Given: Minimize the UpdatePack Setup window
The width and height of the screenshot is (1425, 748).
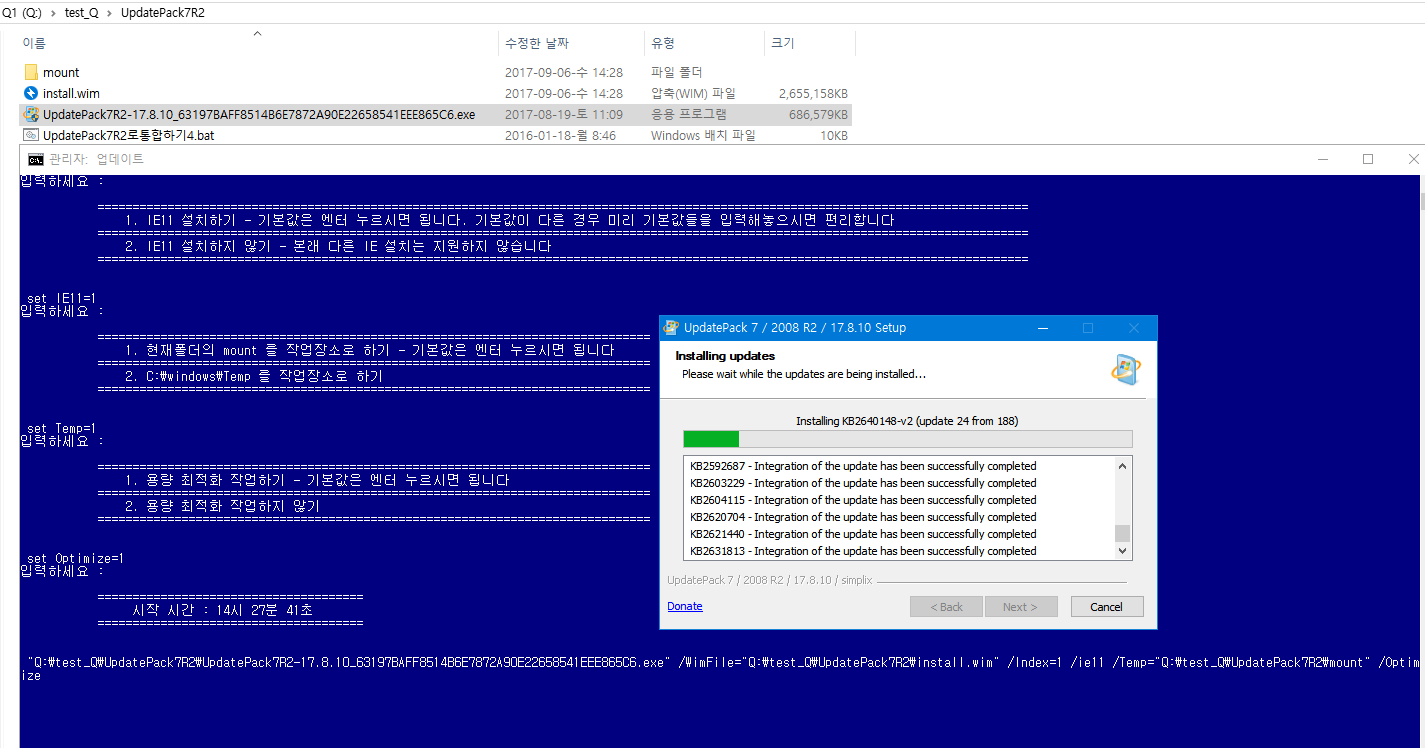Looking at the screenshot, I should coord(1042,328).
